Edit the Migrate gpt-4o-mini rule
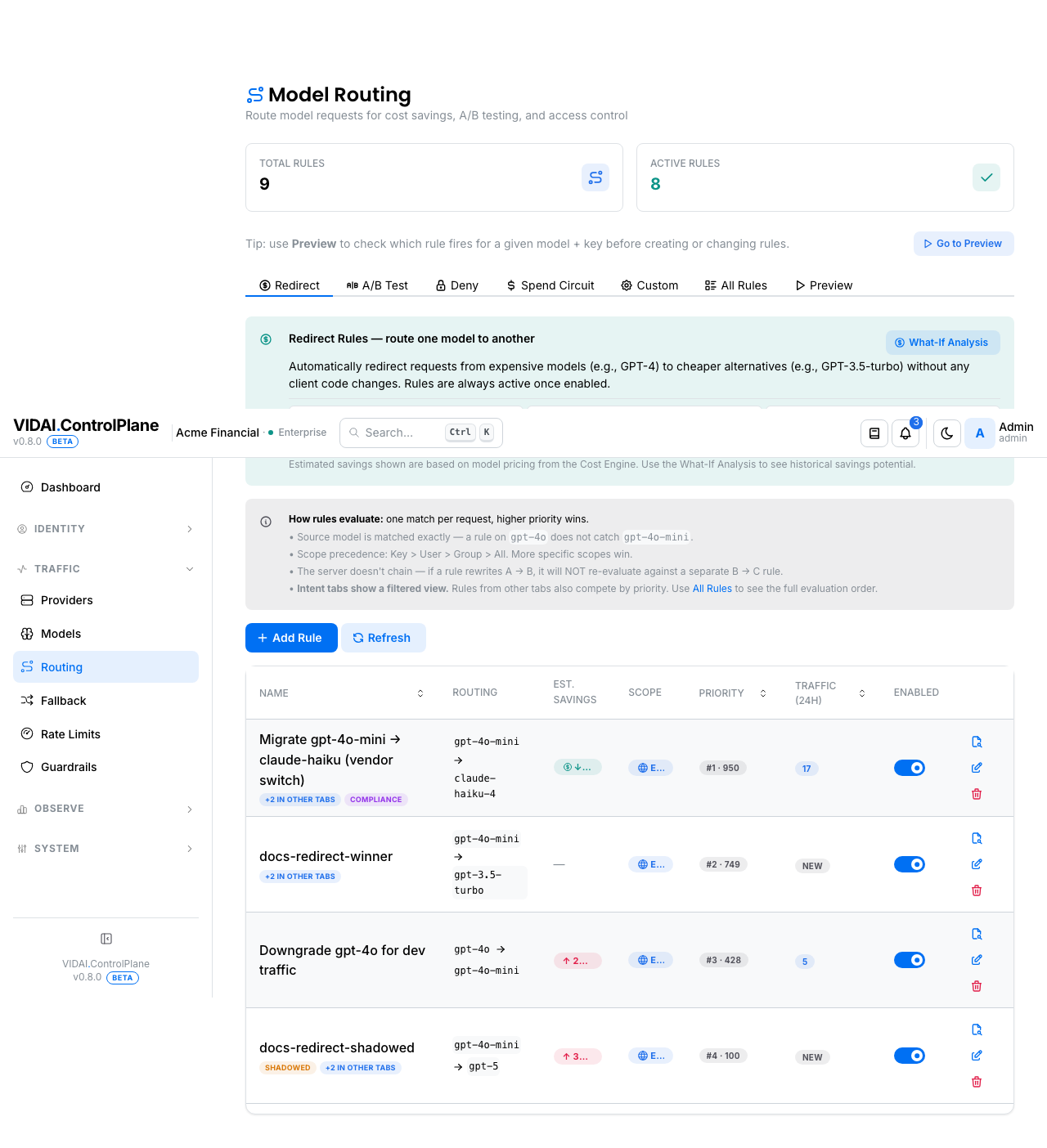 [977, 768]
